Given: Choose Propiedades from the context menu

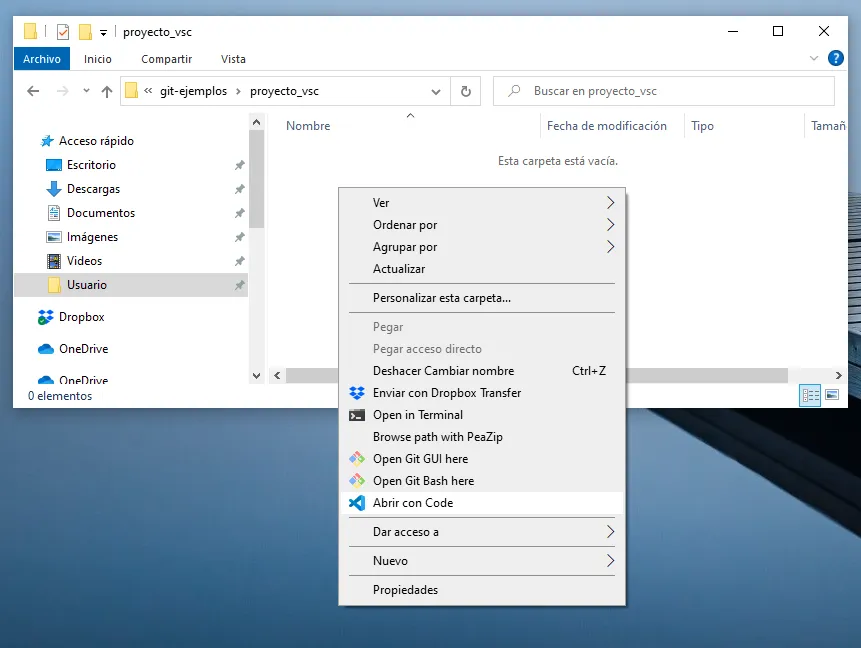Looking at the screenshot, I should [x=405, y=590].
